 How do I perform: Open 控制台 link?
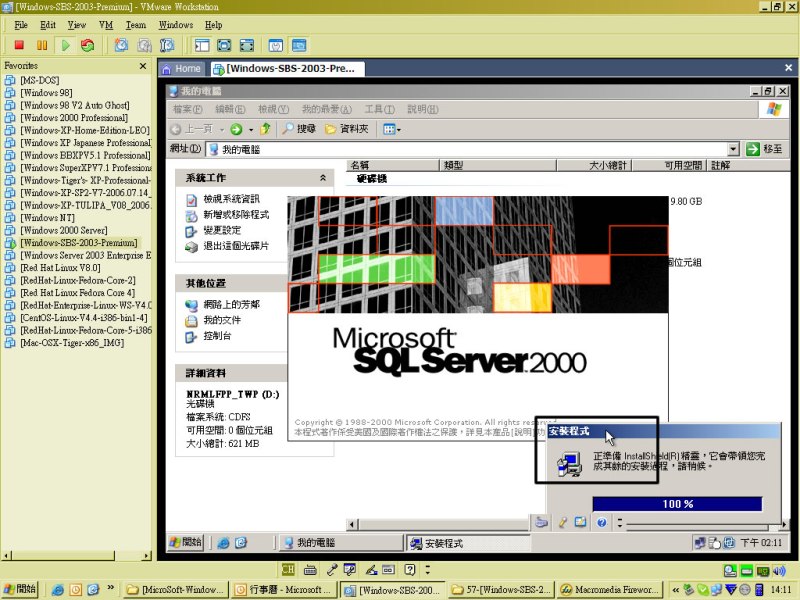click(x=217, y=336)
